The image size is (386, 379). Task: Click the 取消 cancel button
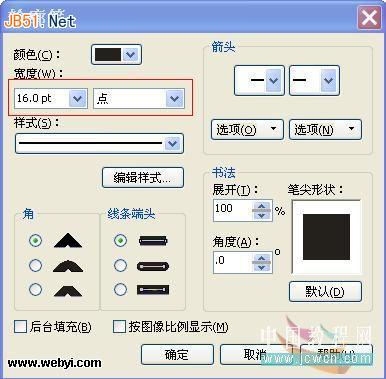[255, 354]
